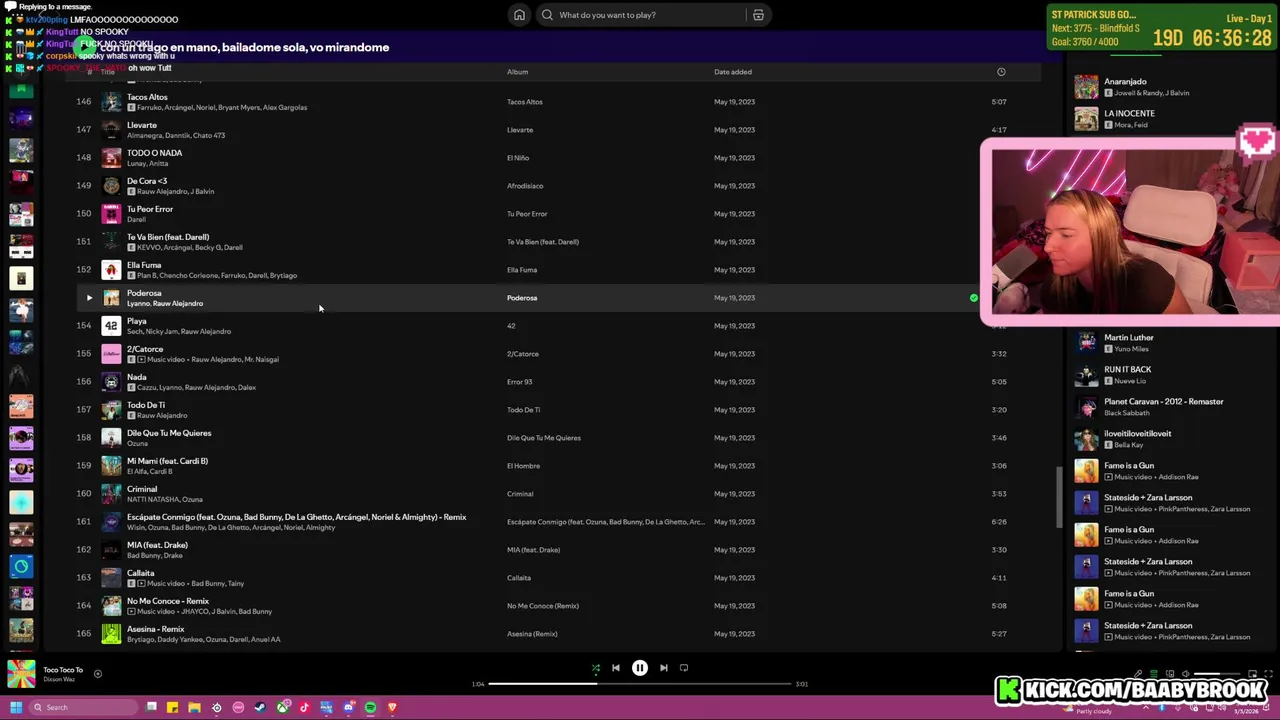Click the 'De Cora <3' cover art

click(111, 186)
